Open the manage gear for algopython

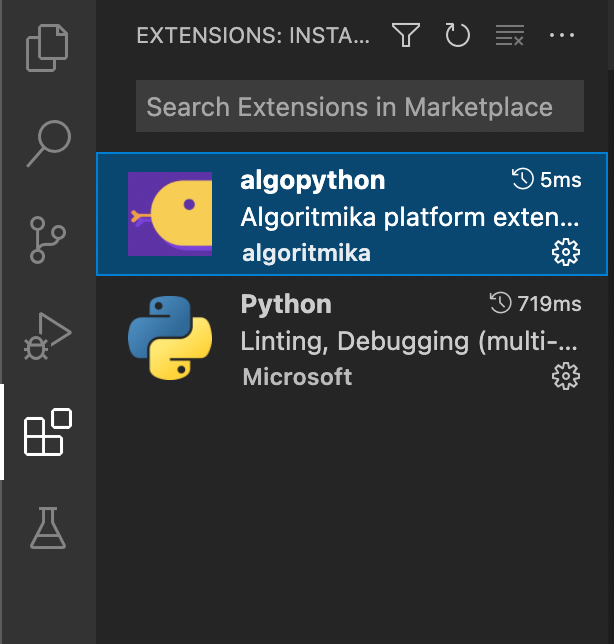point(566,253)
